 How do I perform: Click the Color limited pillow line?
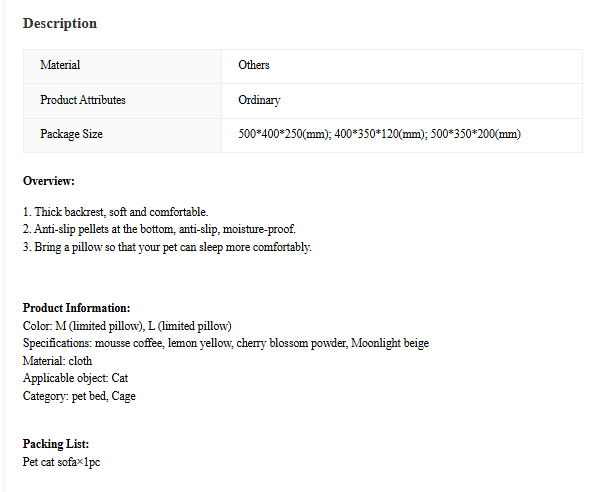tap(127, 326)
